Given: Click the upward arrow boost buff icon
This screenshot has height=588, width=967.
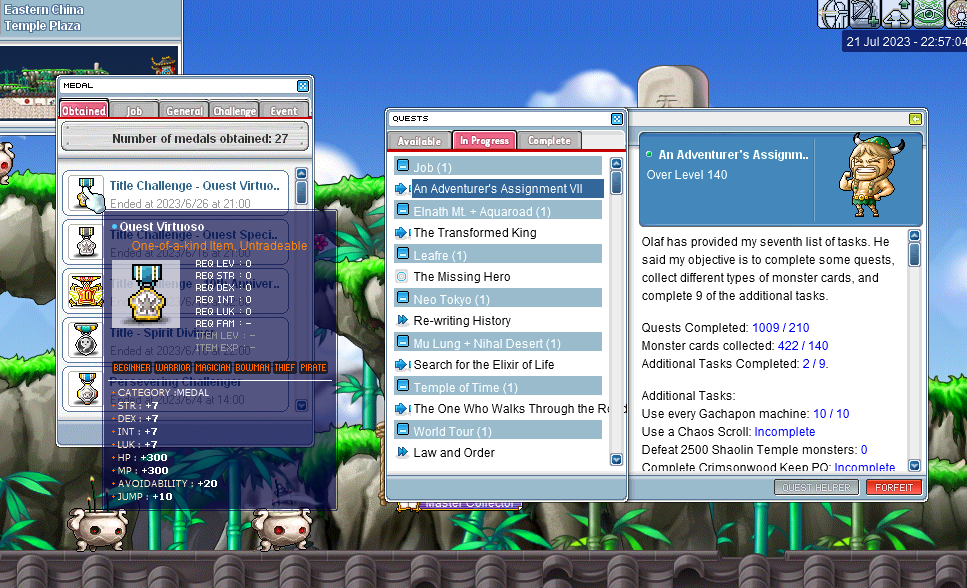Looking at the screenshot, I should tap(898, 14).
